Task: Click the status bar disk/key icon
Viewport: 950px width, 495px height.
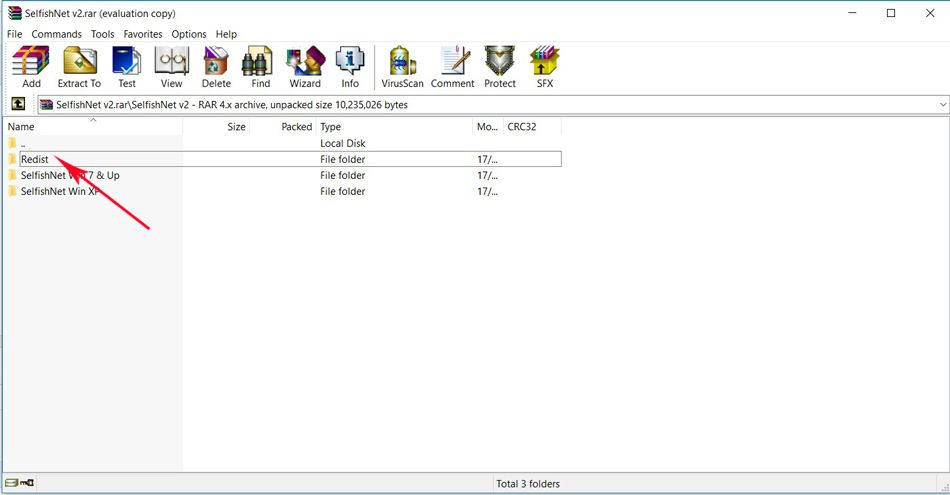Action: 19,483
